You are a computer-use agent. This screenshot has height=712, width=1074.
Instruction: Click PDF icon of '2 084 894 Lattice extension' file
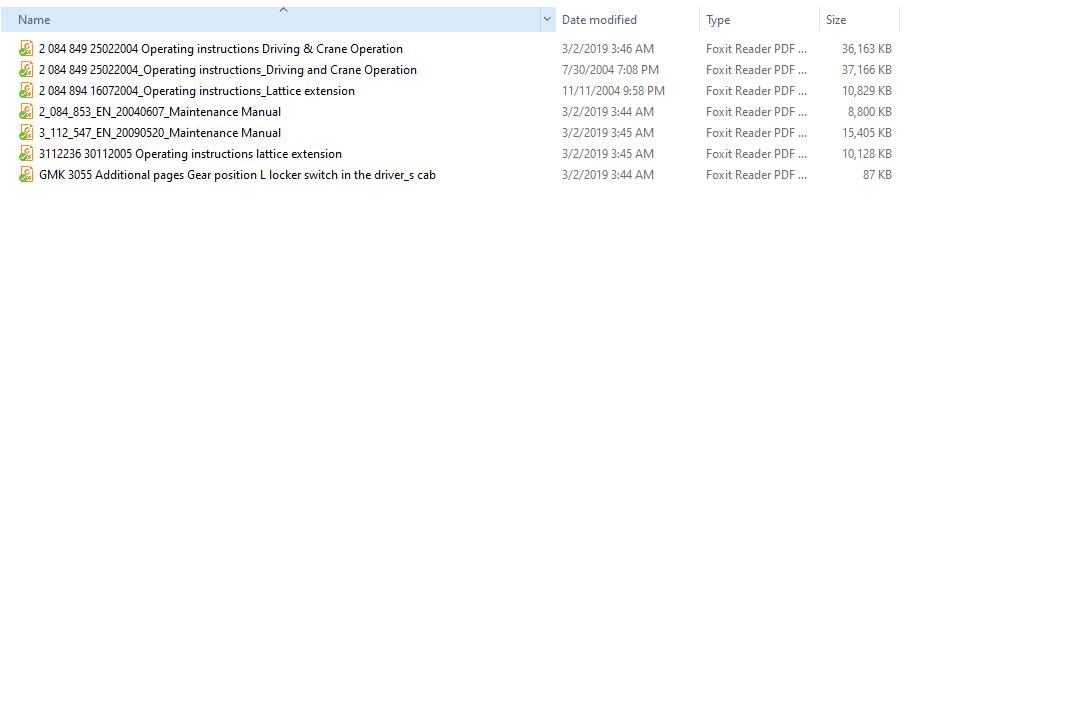coord(26,90)
